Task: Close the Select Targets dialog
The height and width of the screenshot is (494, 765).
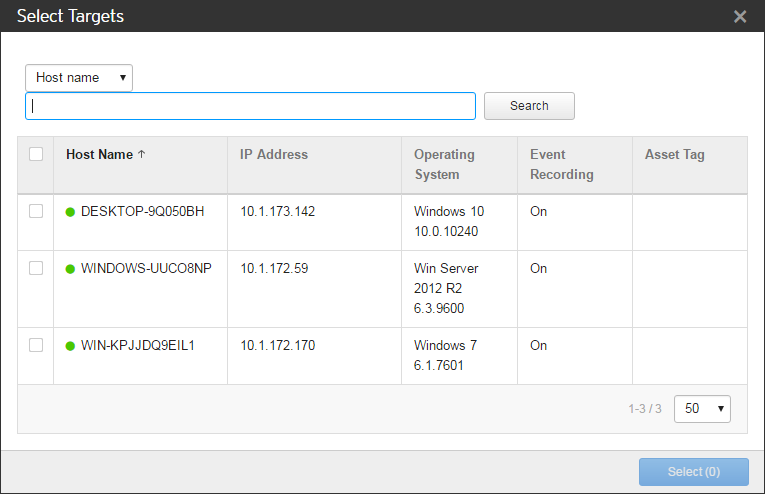Action: pyautogui.click(x=740, y=16)
